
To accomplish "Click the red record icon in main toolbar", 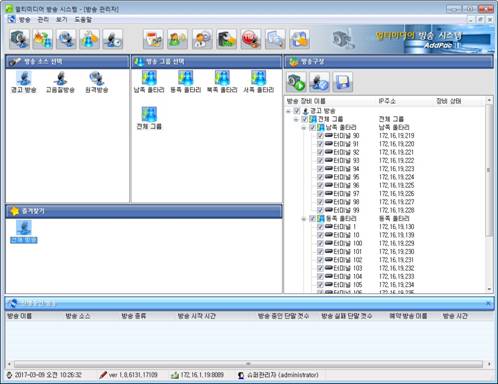I will coord(251,39).
